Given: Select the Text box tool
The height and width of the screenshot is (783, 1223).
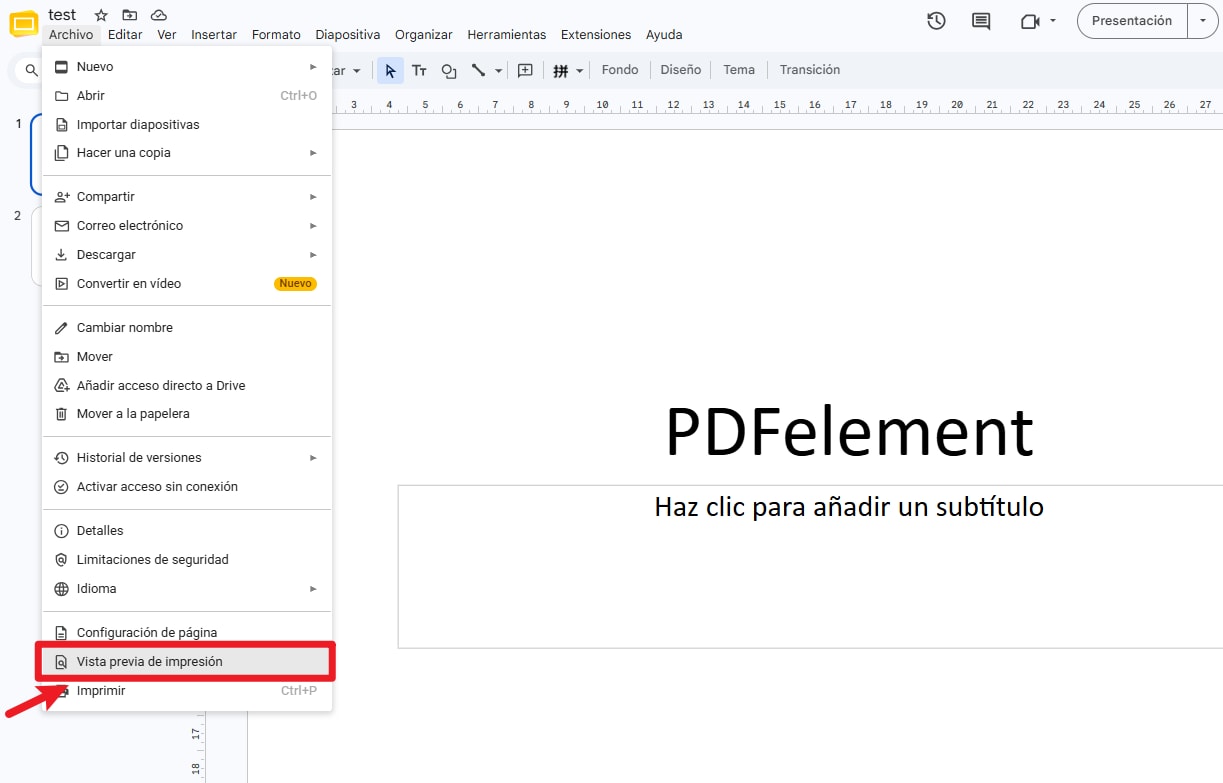Looking at the screenshot, I should [x=419, y=70].
